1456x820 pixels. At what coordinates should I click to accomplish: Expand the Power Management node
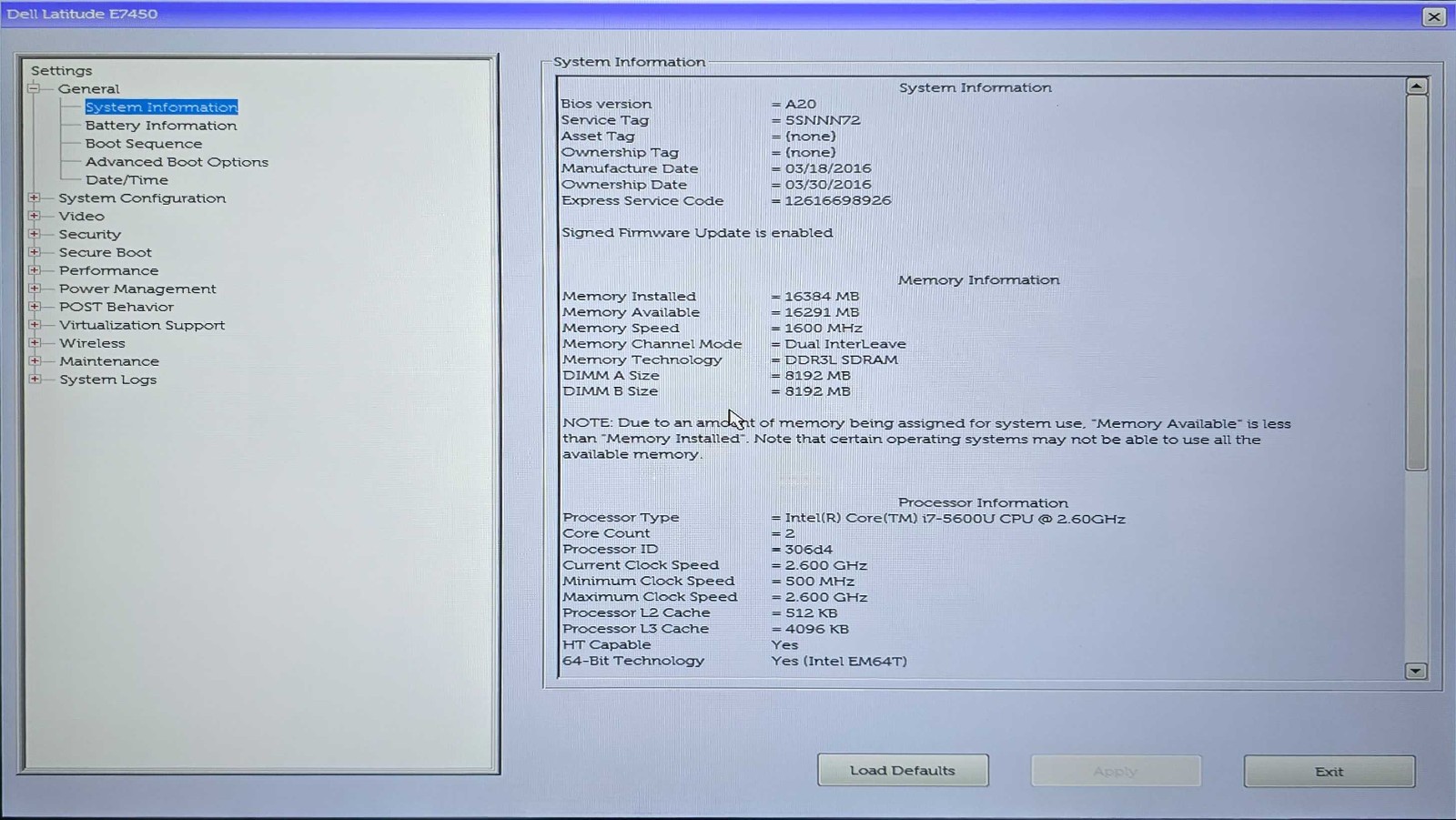click(x=34, y=289)
